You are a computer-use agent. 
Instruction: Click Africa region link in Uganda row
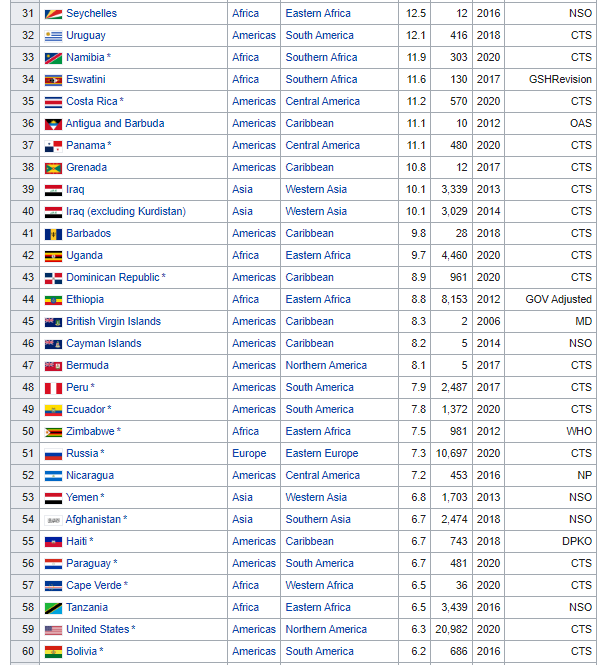click(245, 255)
